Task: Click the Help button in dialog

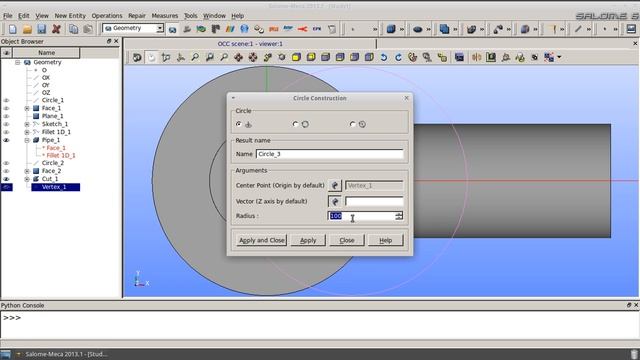Action: (386, 240)
